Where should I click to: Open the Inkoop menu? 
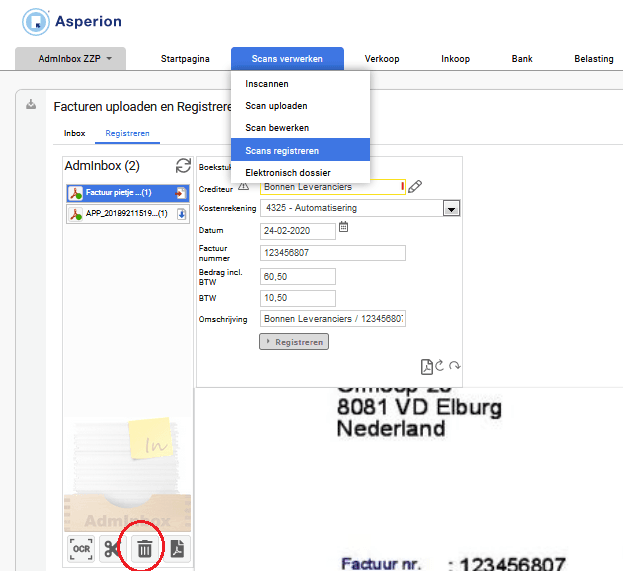click(x=455, y=59)
